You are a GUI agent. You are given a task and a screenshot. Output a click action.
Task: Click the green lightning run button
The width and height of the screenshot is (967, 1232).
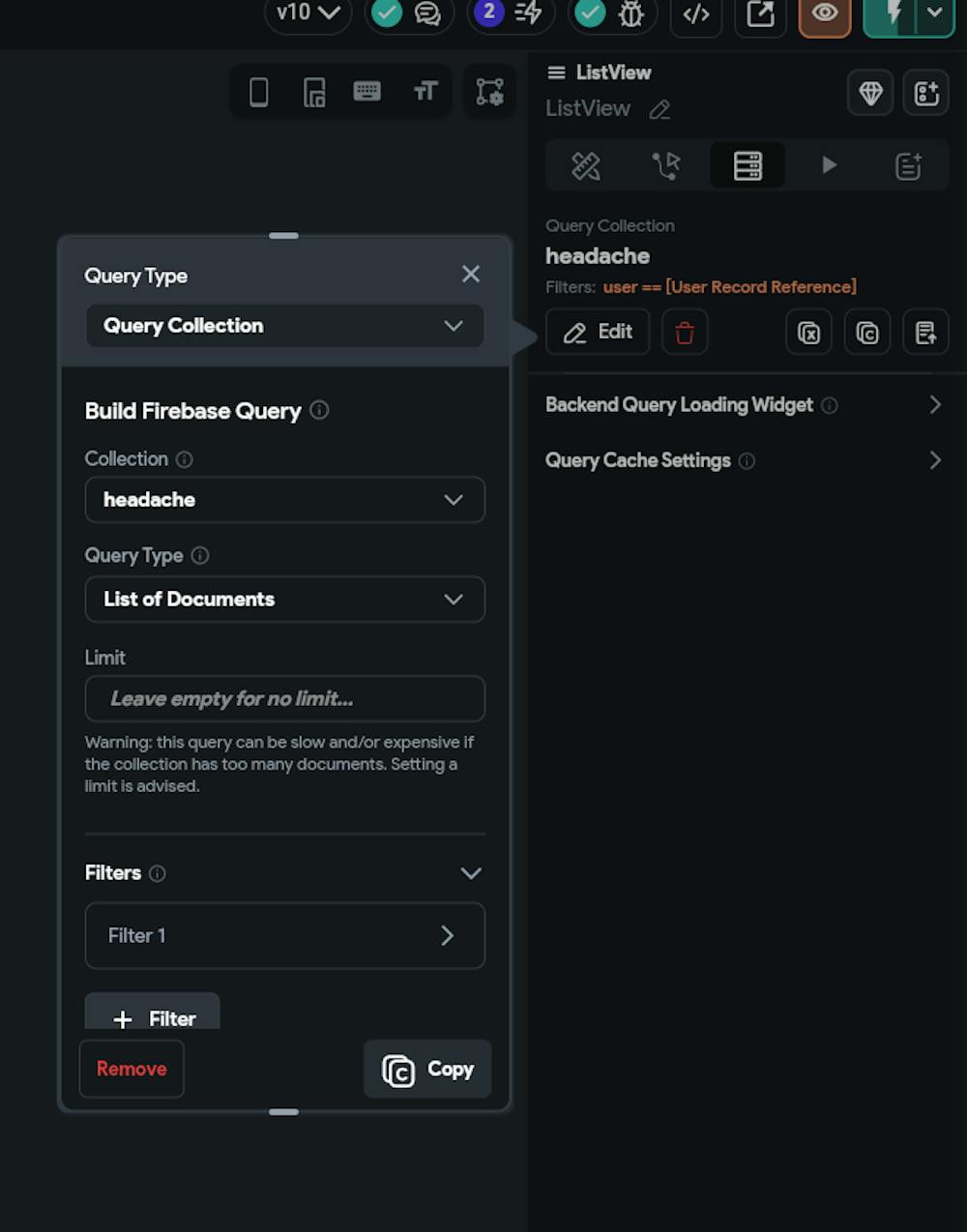[890, 14]
